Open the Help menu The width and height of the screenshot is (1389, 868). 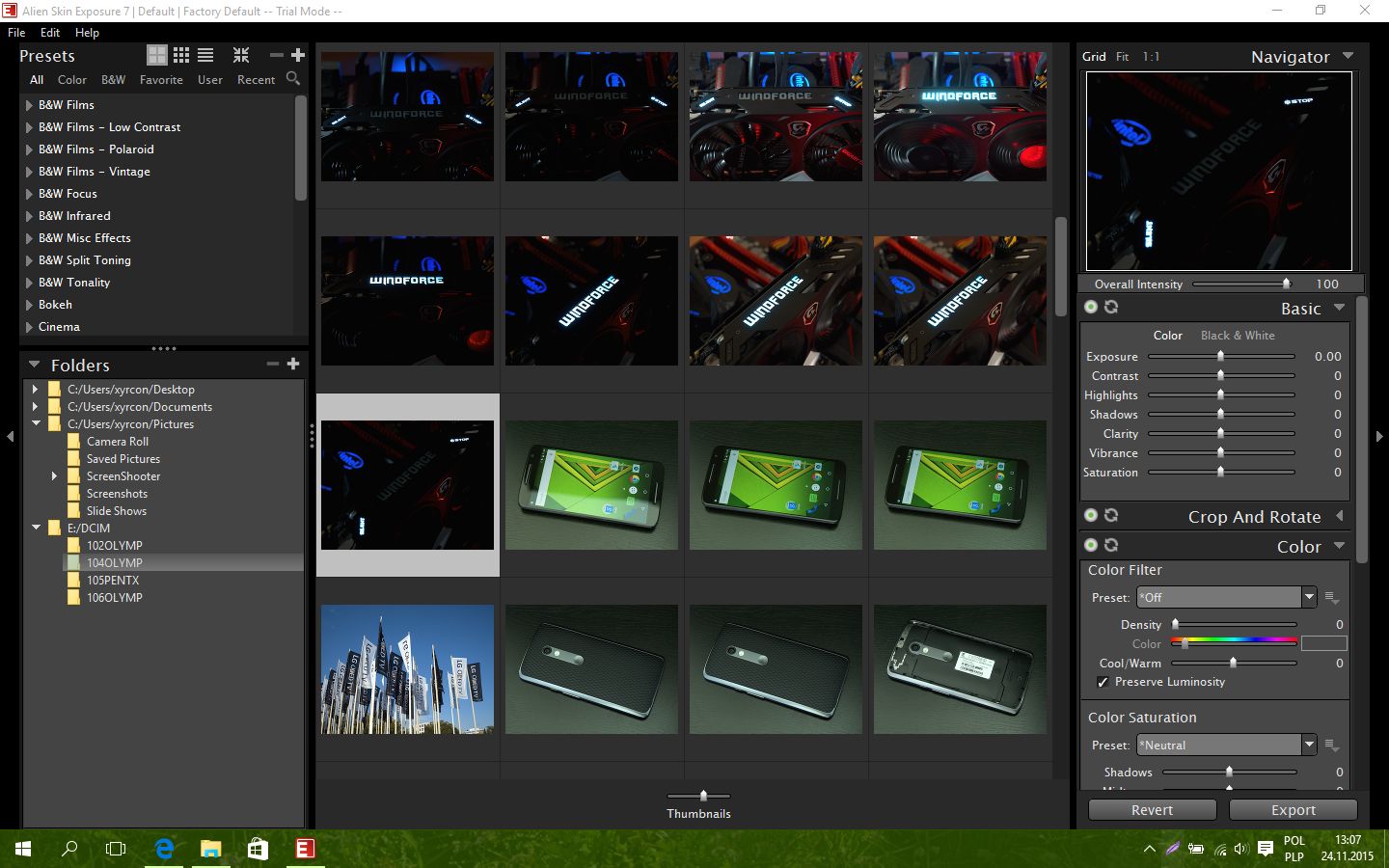pos(87,32)
